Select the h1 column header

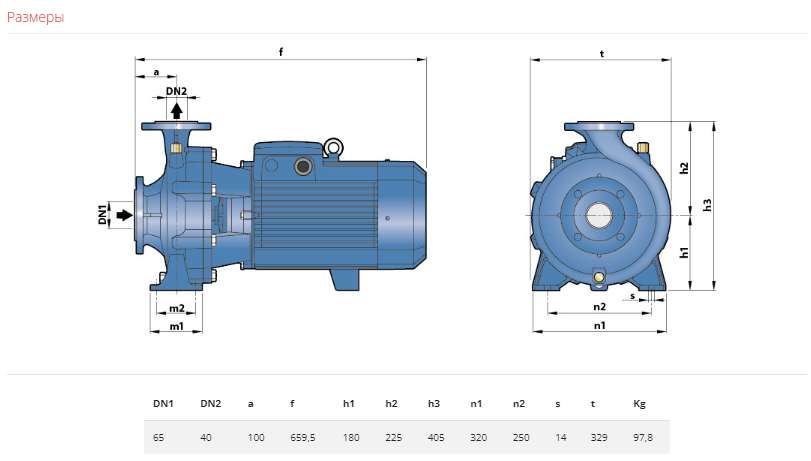click(349, 404)
